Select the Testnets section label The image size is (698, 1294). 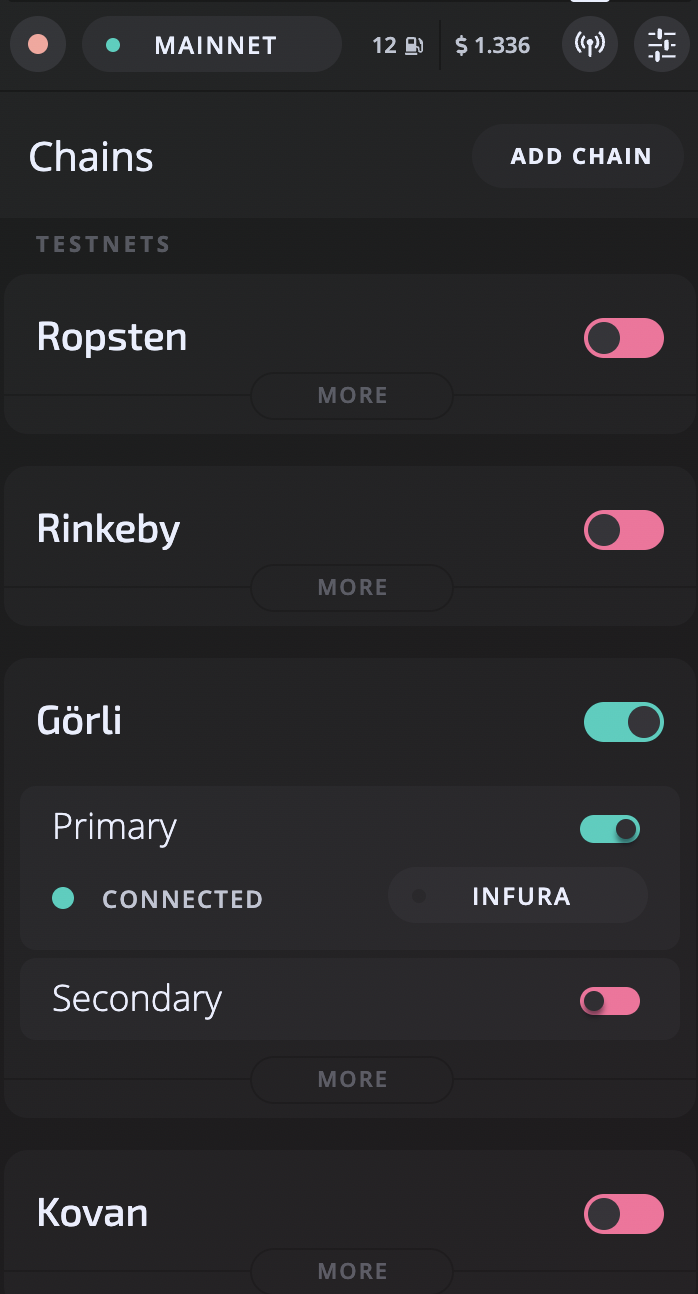[x=103, y=244]
